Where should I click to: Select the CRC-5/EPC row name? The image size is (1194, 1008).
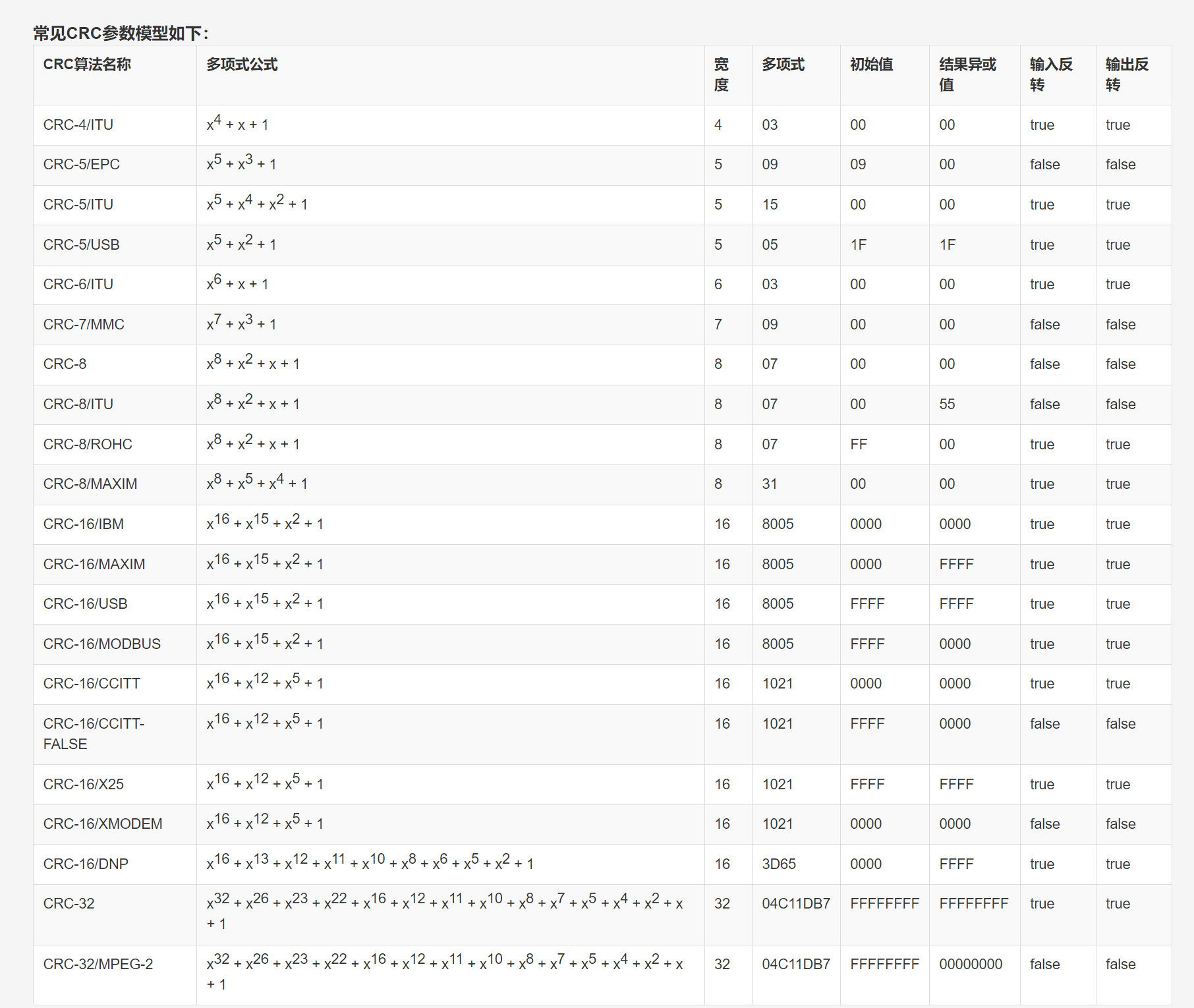click(82, 165)
